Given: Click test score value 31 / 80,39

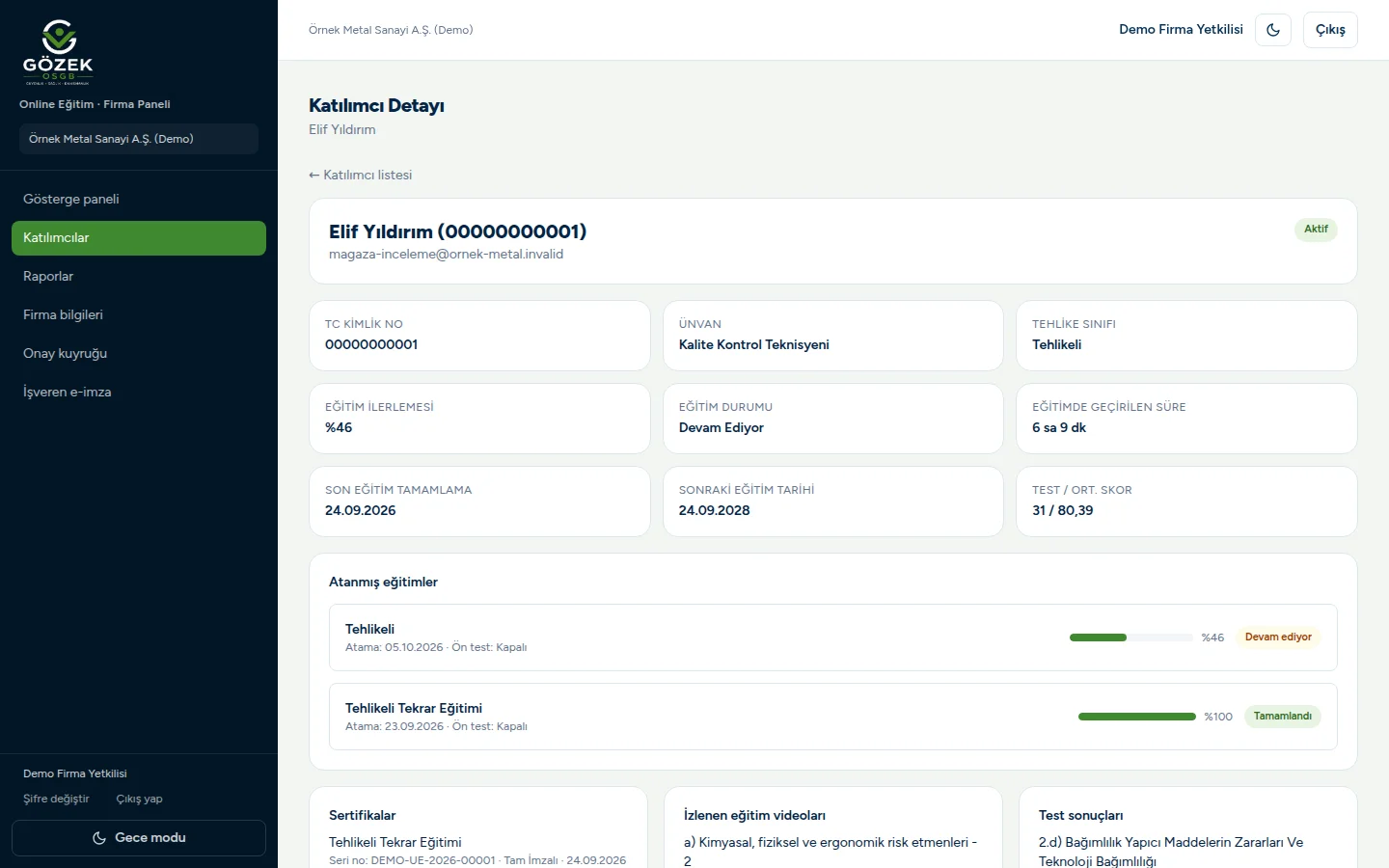Looking at the screenshot, I should coord(1063,510).
